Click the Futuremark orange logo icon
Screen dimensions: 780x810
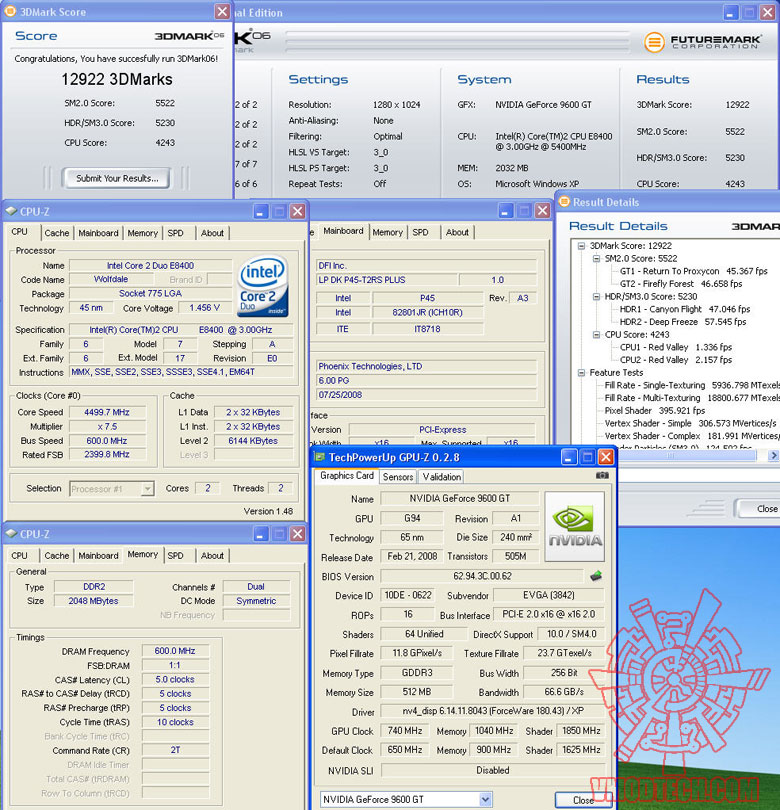coord(654,41)
